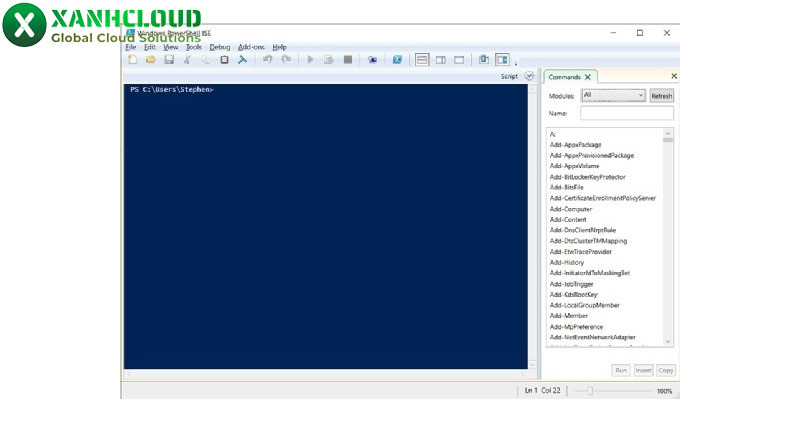800x422 pixels.
Task: Cut selection with scissors icon
Action: point(187,60)
